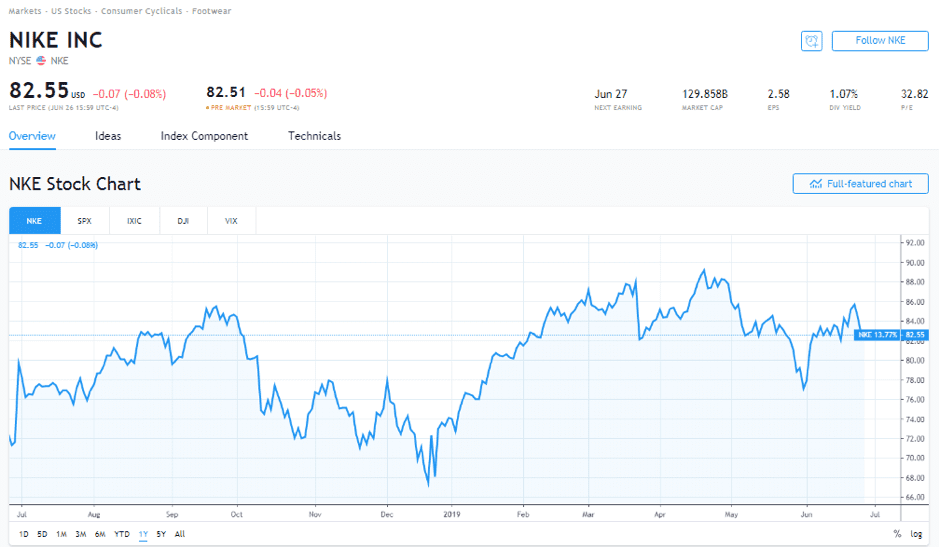This screenshot has height=547, width=939.
Task: Select the Overview tab
Action: pos(32,136)
